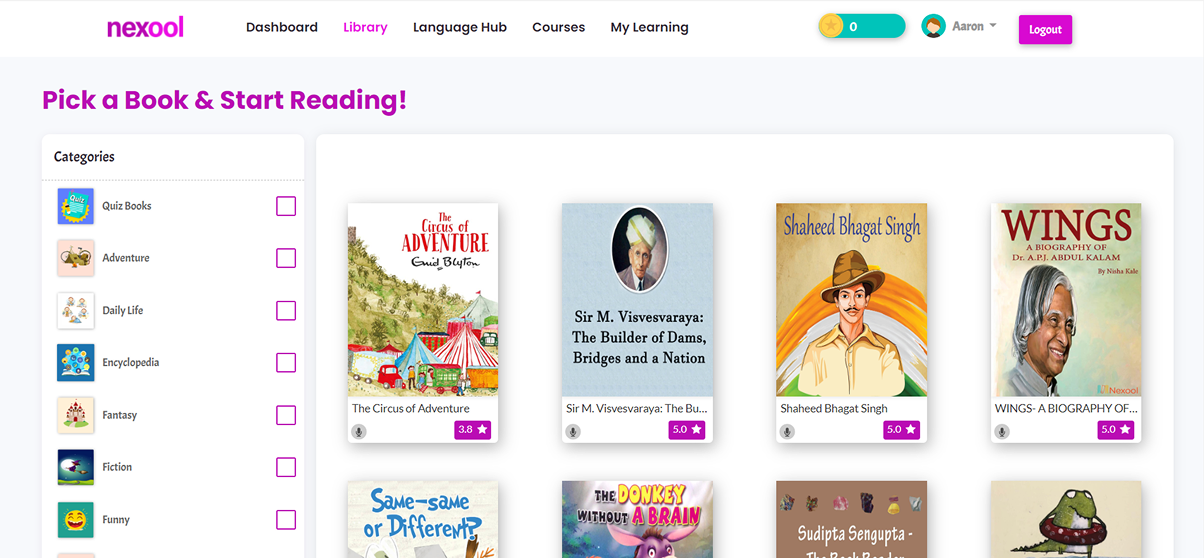1204x558 pixels.
Task: Go to the Dashboard tab
Action: pos(282,27)
